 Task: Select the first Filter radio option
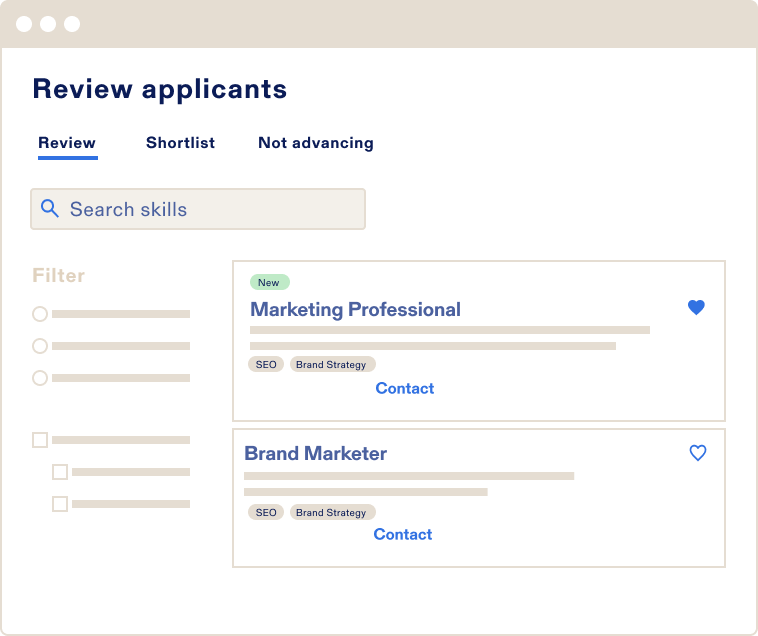40,314
